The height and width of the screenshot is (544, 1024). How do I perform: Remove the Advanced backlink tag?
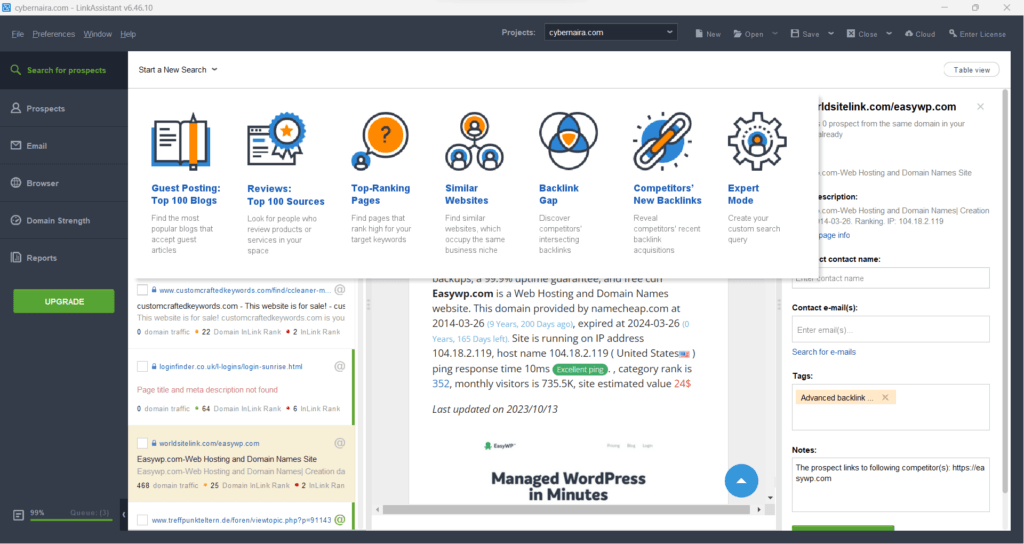[885, 398]
